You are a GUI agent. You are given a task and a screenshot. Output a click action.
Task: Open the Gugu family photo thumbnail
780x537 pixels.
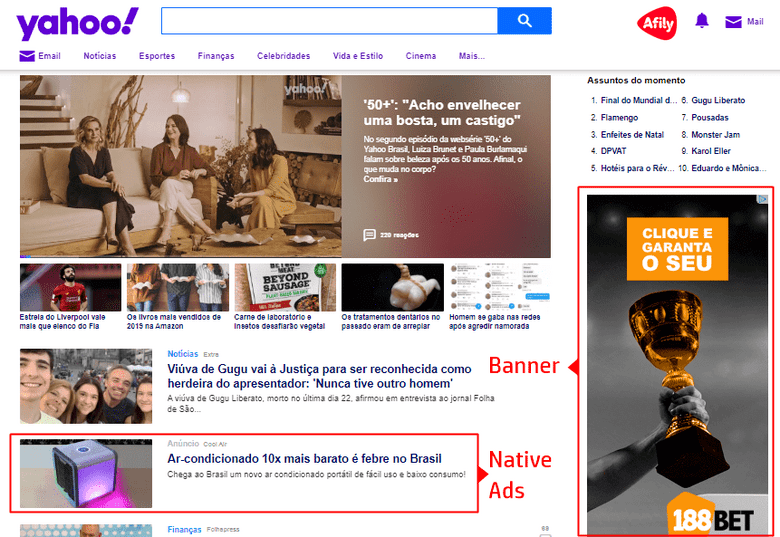pyautogui.click(x=86, y=386)
